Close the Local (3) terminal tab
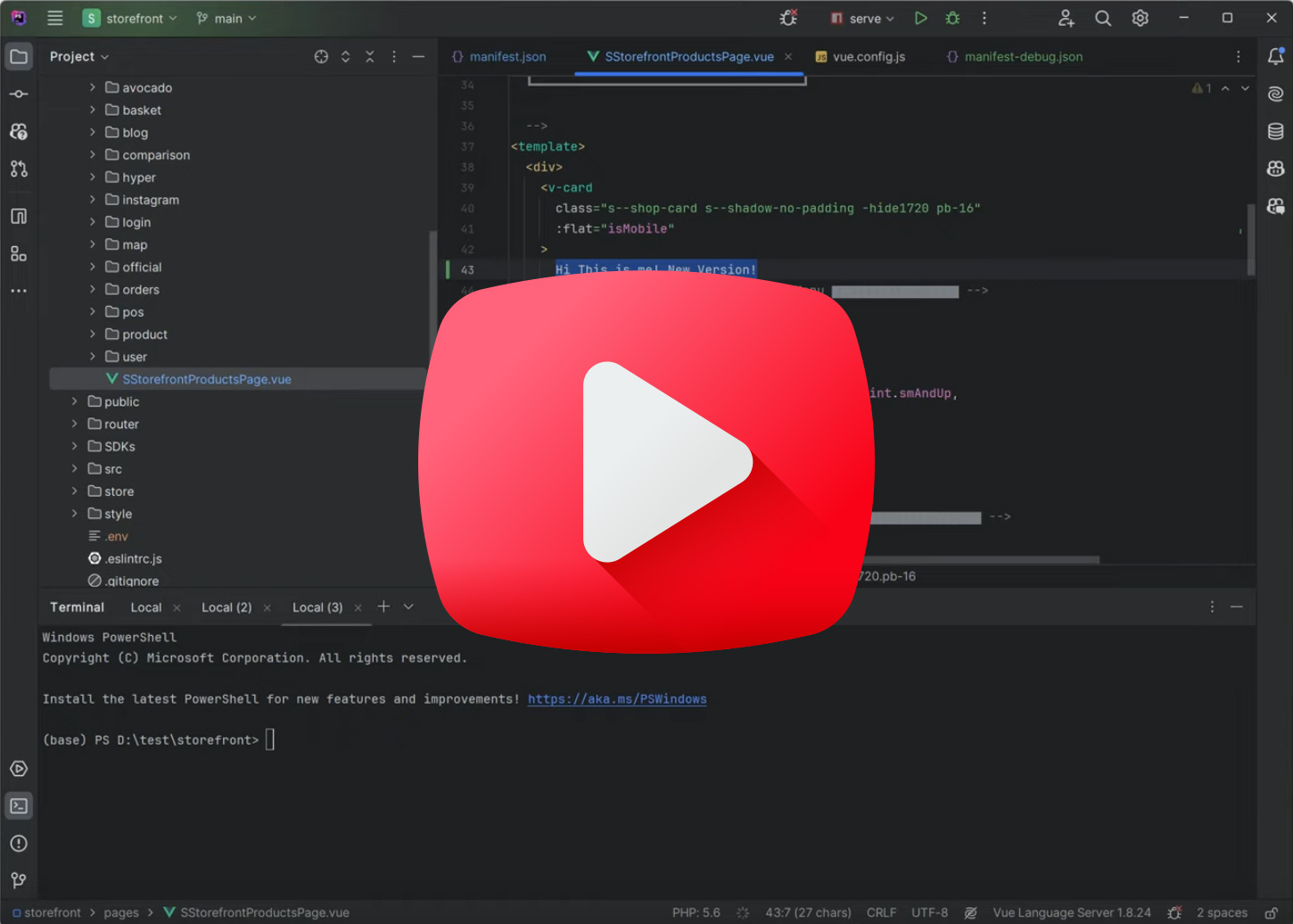The width and height of the screenshot is (1293, 924). pyautogui.click(x=358, y=607)
